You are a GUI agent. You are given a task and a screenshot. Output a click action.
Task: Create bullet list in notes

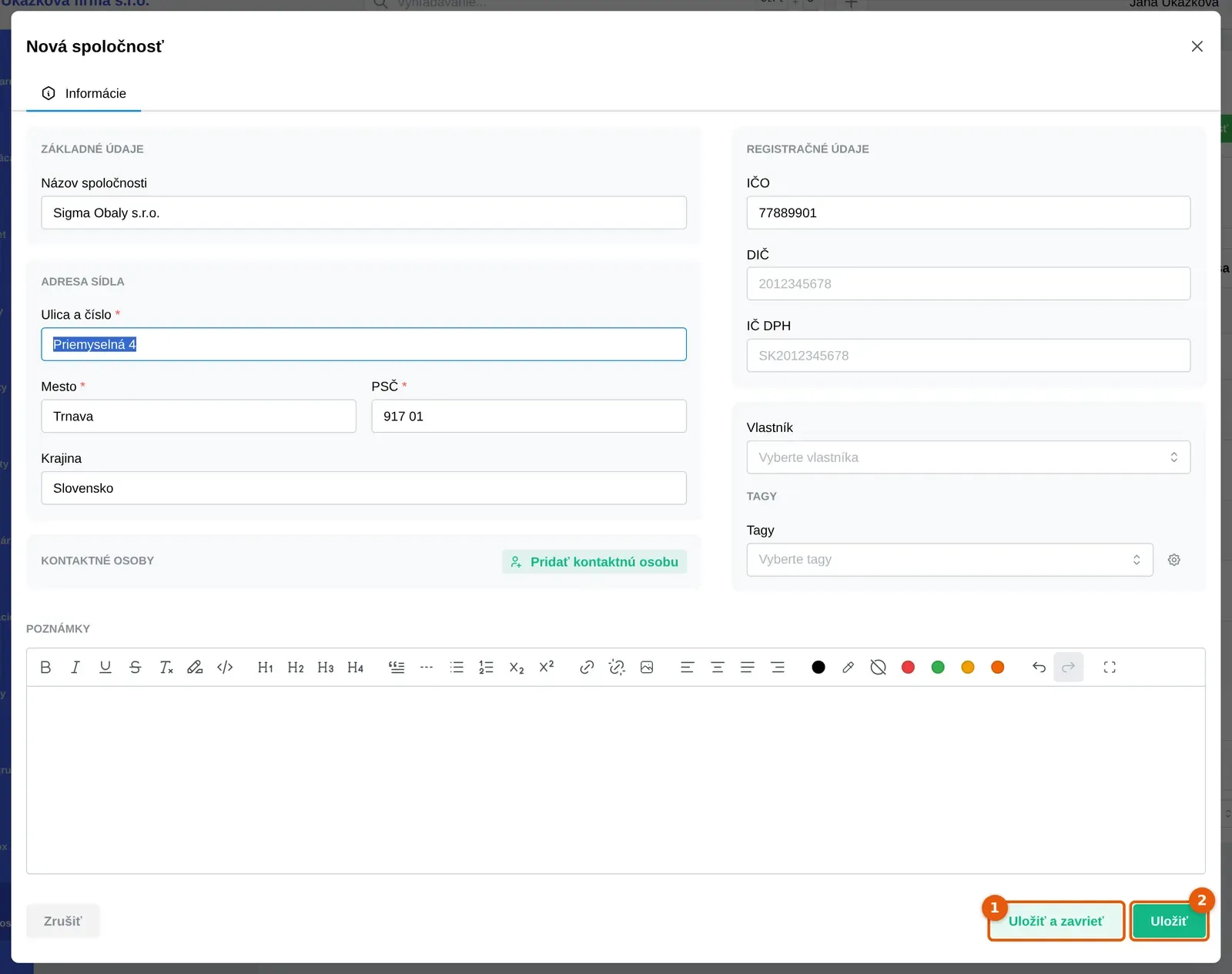pos(457,668)
